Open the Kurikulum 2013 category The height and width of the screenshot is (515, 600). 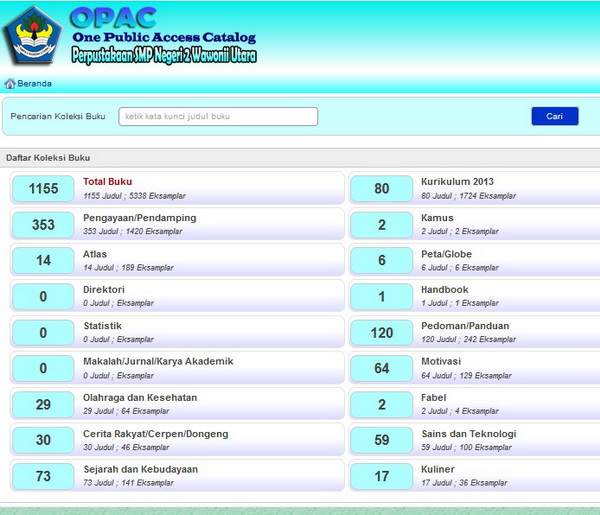457,182
